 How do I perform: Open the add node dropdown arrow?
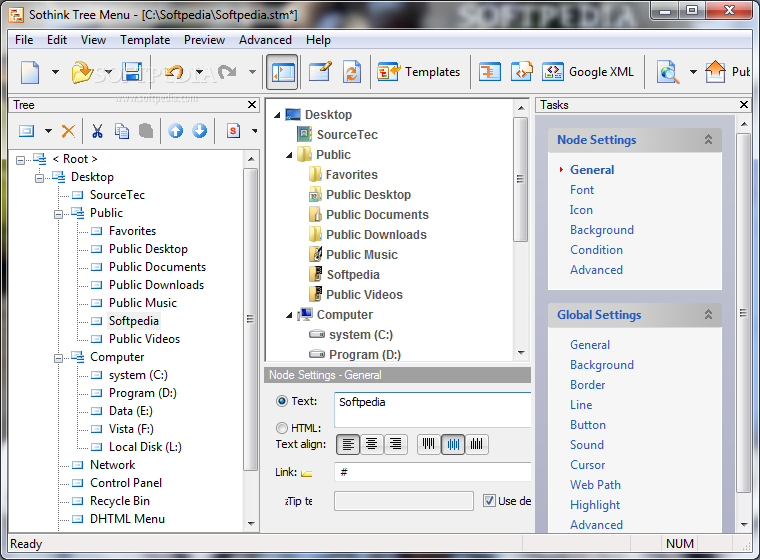48,131
